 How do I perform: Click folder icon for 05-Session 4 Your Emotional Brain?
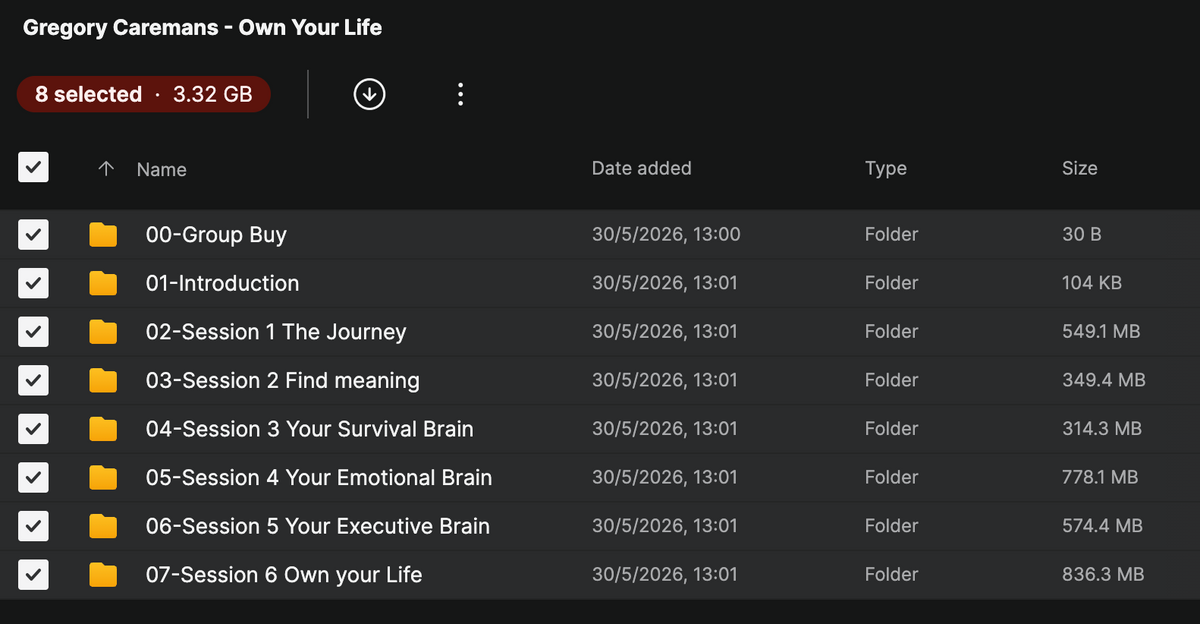103,477
